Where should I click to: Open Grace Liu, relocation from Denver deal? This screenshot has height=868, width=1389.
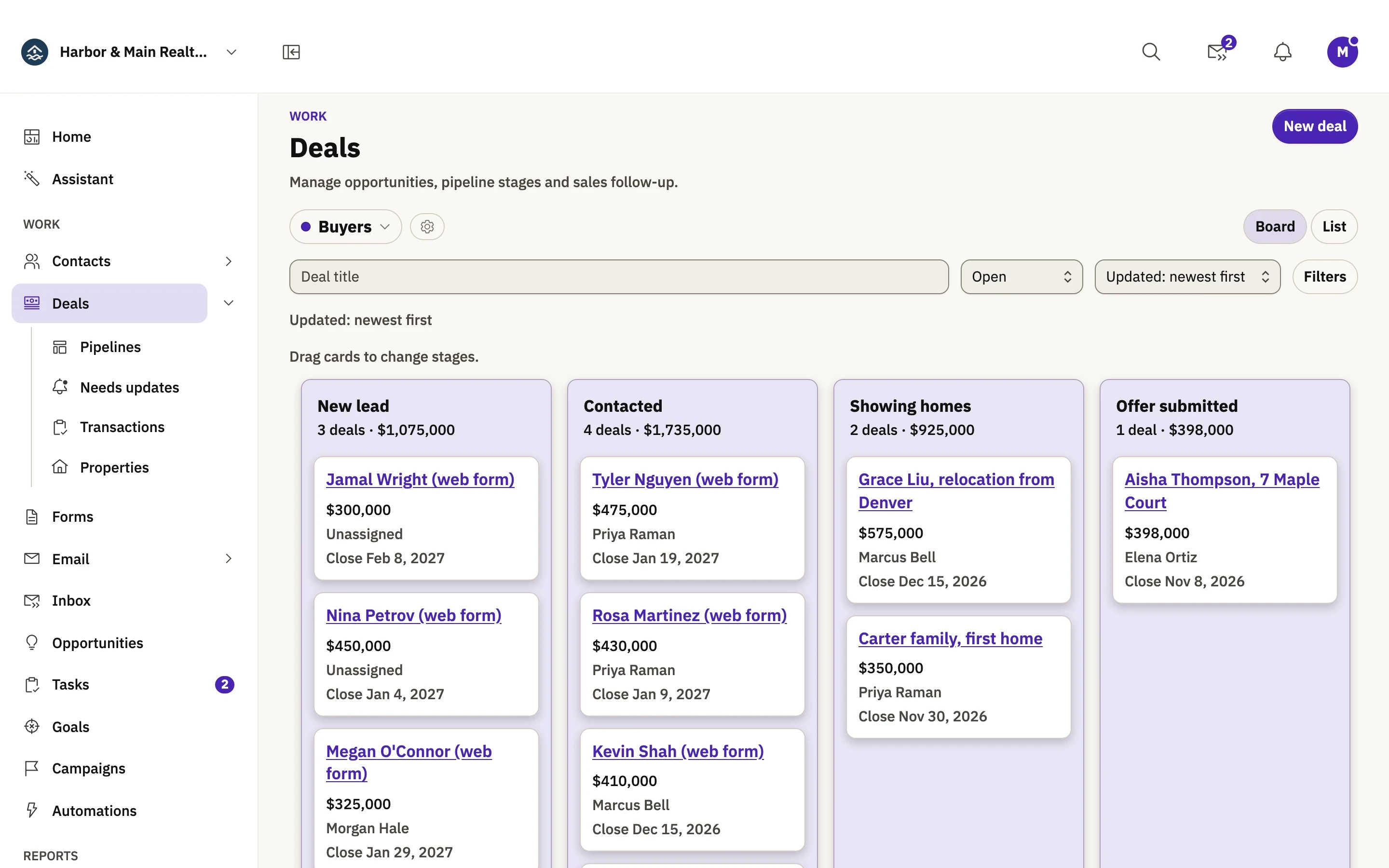(956, 491)
